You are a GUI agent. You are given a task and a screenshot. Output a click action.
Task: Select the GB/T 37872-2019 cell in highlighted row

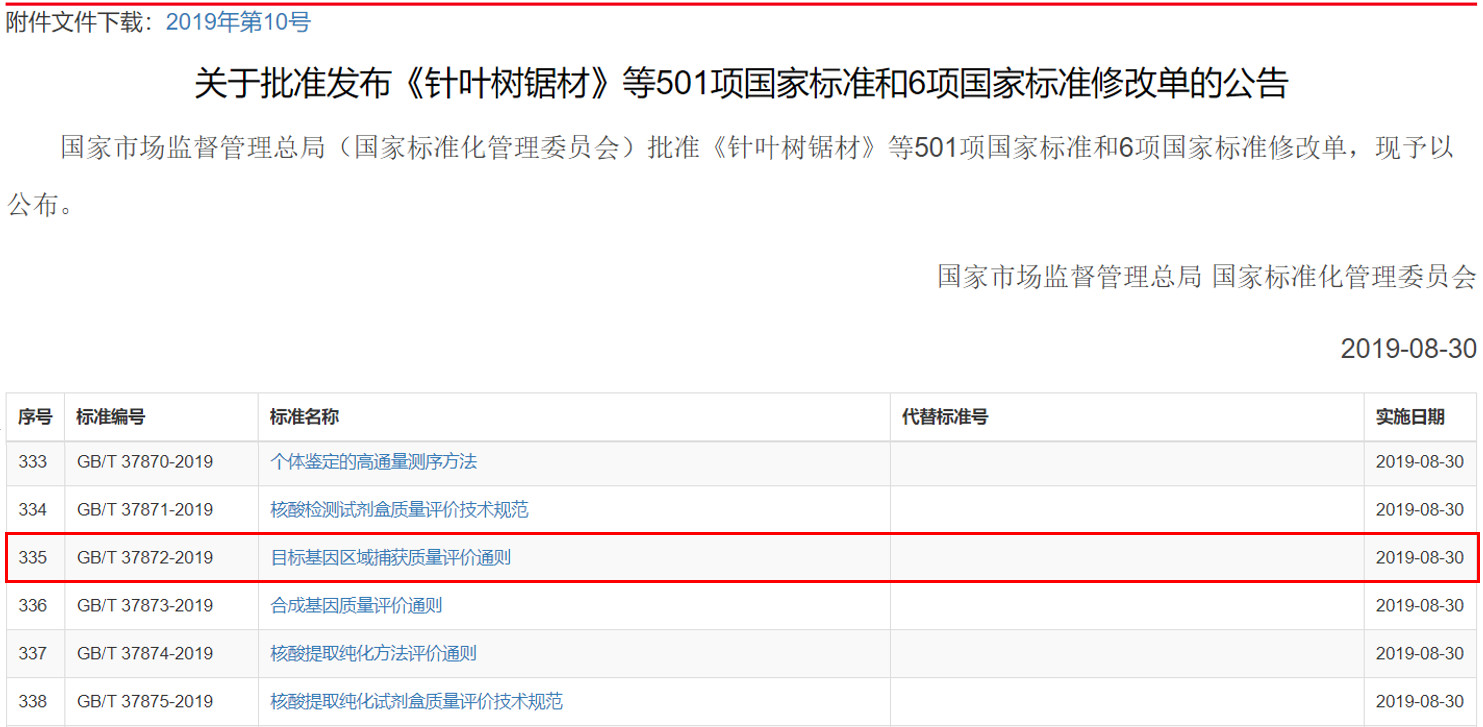[x=145, y=558]
